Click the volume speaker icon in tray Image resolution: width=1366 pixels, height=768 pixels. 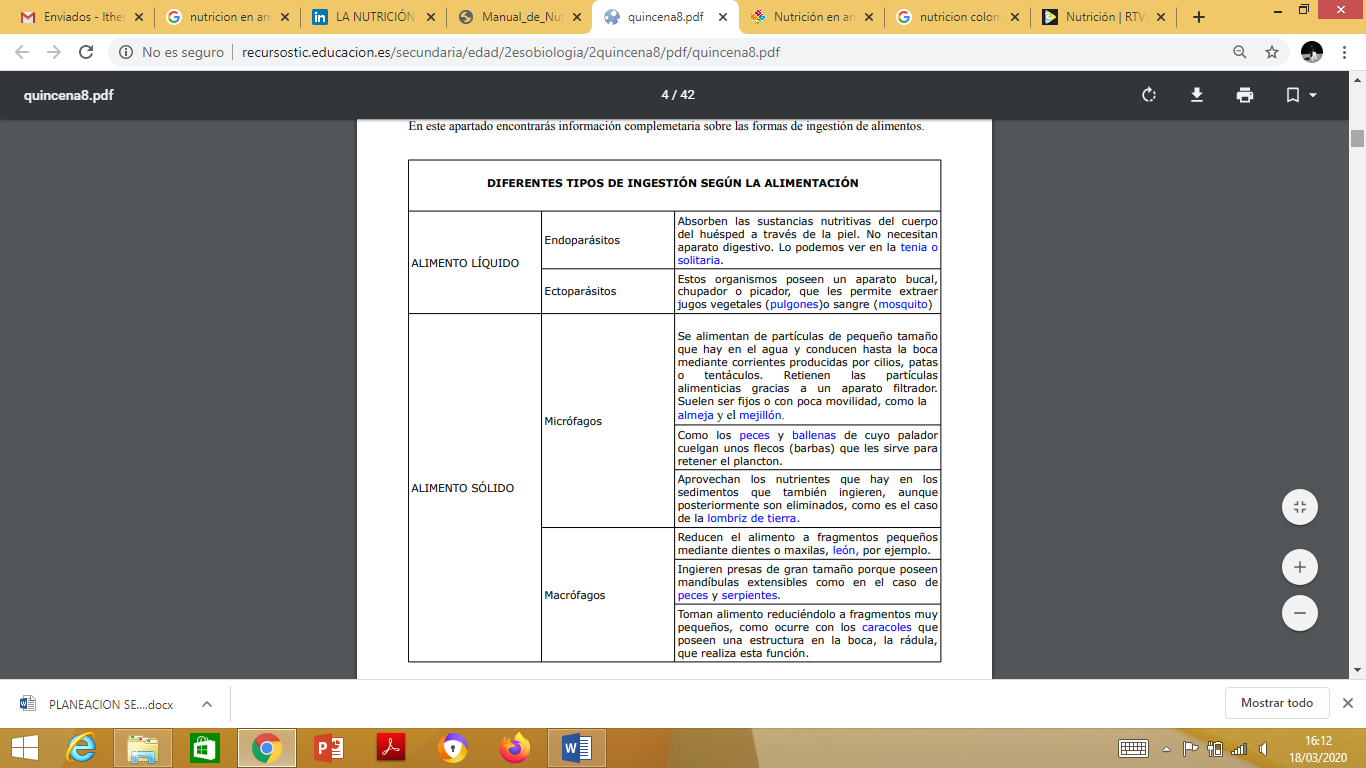coord(1264,748)
